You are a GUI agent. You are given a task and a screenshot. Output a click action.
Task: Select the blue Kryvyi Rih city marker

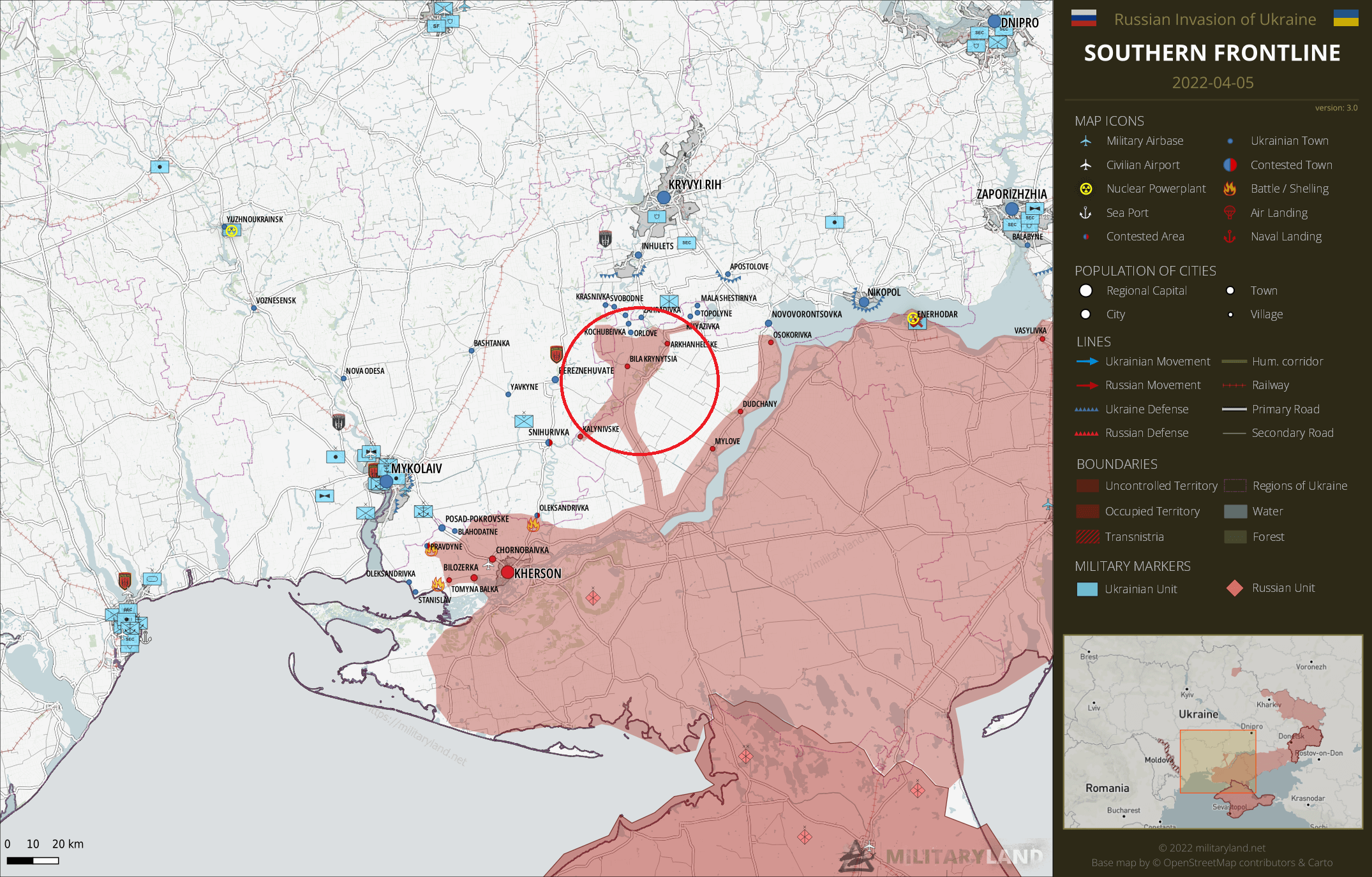pyautogui.click(x=664, y=198)
